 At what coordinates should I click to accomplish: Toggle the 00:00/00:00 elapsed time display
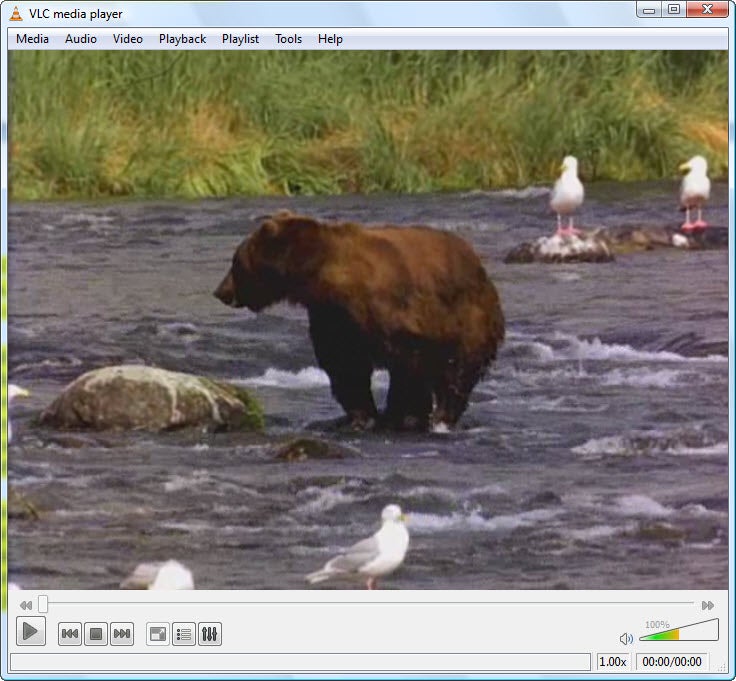(672, 662)
